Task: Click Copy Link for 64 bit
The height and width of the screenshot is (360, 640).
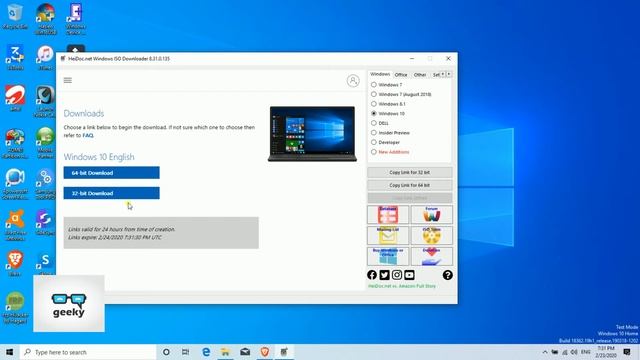Action: pos(409,185)
